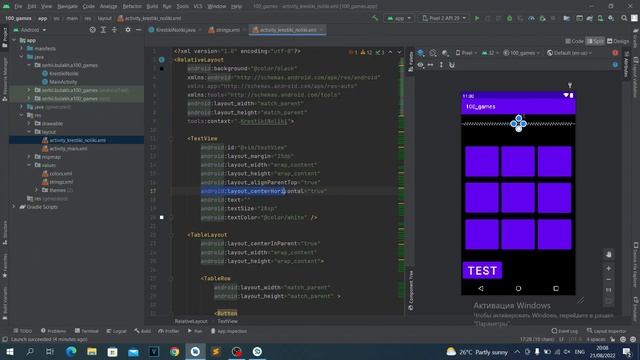The image size is (640, 360).
Task: Go to next highlighted error arrow
Action: click(399, 52)
